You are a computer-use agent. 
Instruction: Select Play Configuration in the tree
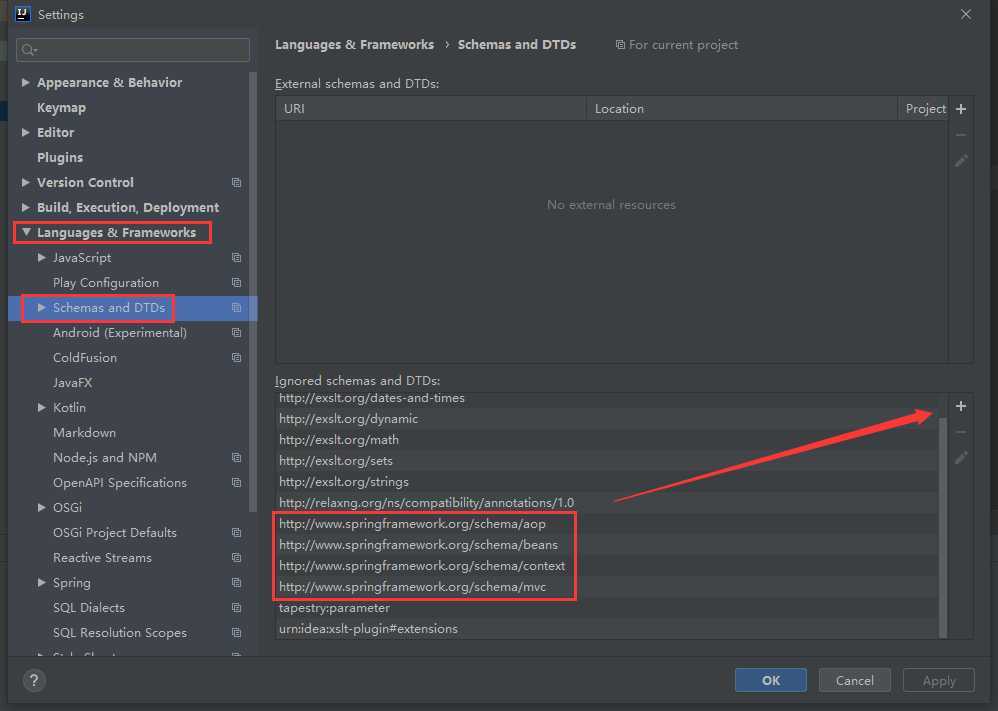[106, 283]
